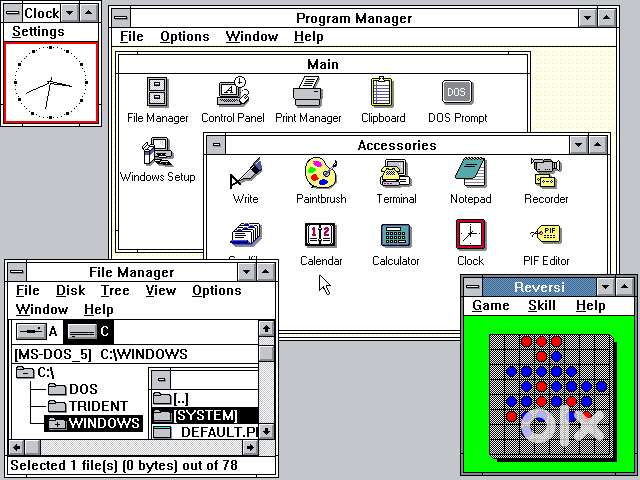640x480 pixels.
Task: Select the DOS folder in tree
Action: (73, 389)
